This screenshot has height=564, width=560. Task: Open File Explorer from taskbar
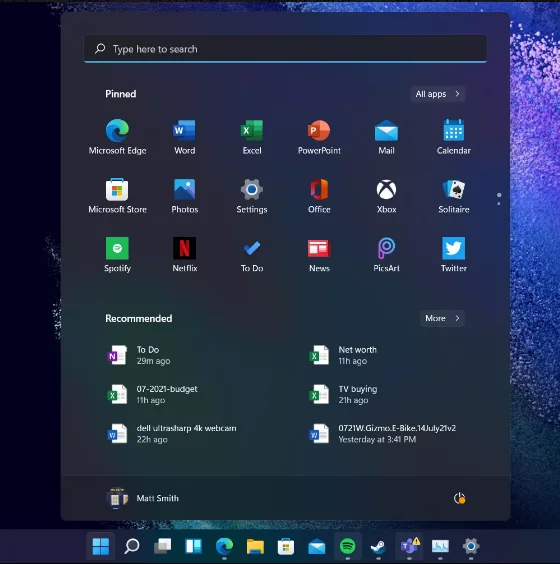click(255, 546)
